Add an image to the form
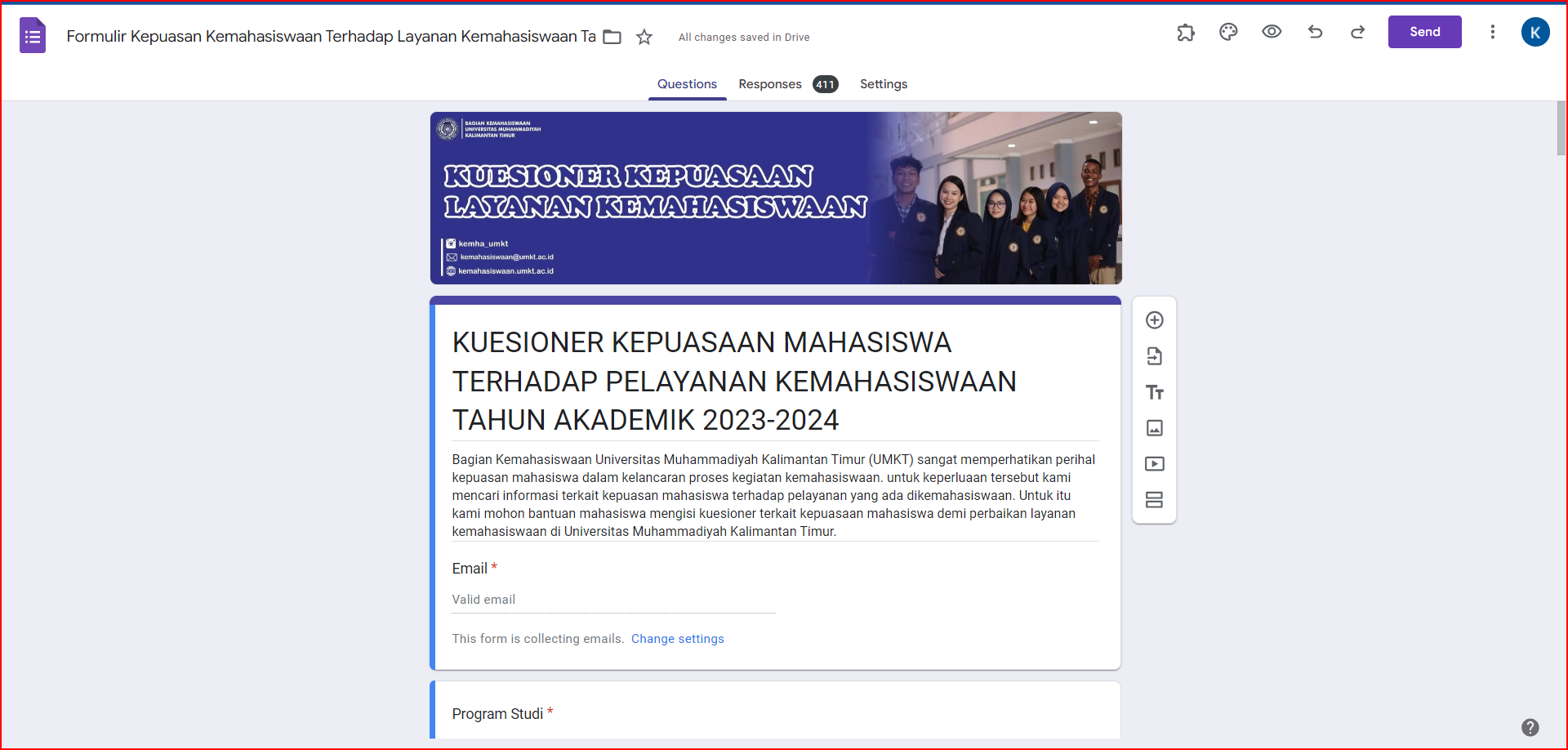 [1154, 428]
